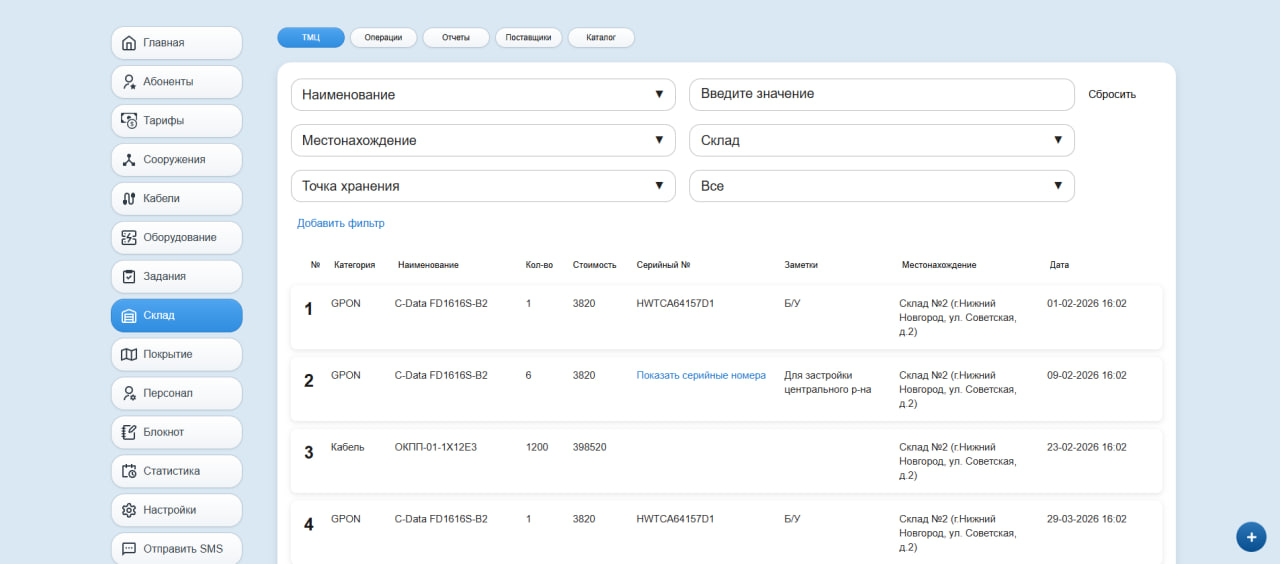Viewport: 1280px width, 564px height.
Task: Open the Точка хранения filter dropdown
Action: [483, 186]
